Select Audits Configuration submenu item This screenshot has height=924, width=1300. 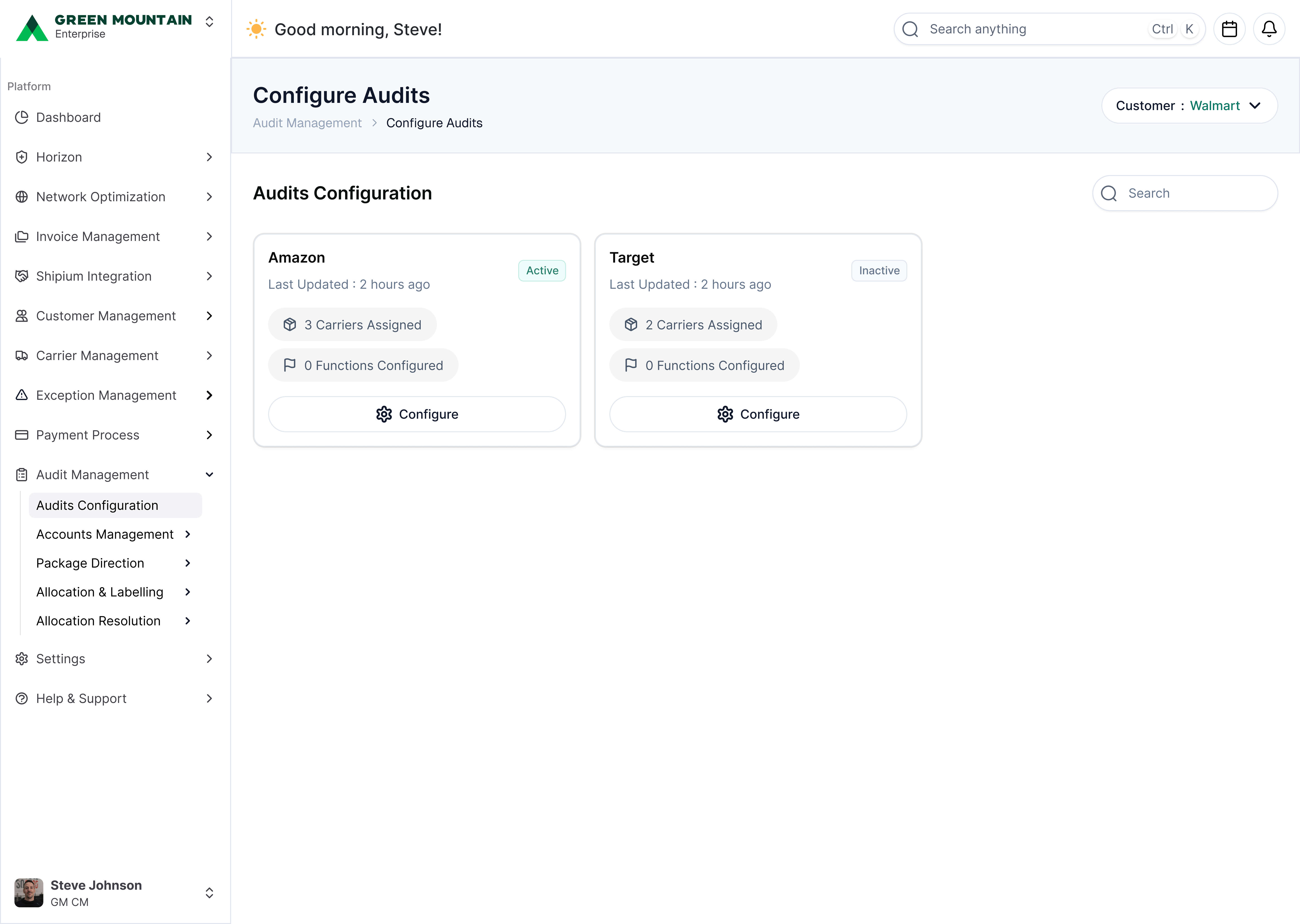116,505
